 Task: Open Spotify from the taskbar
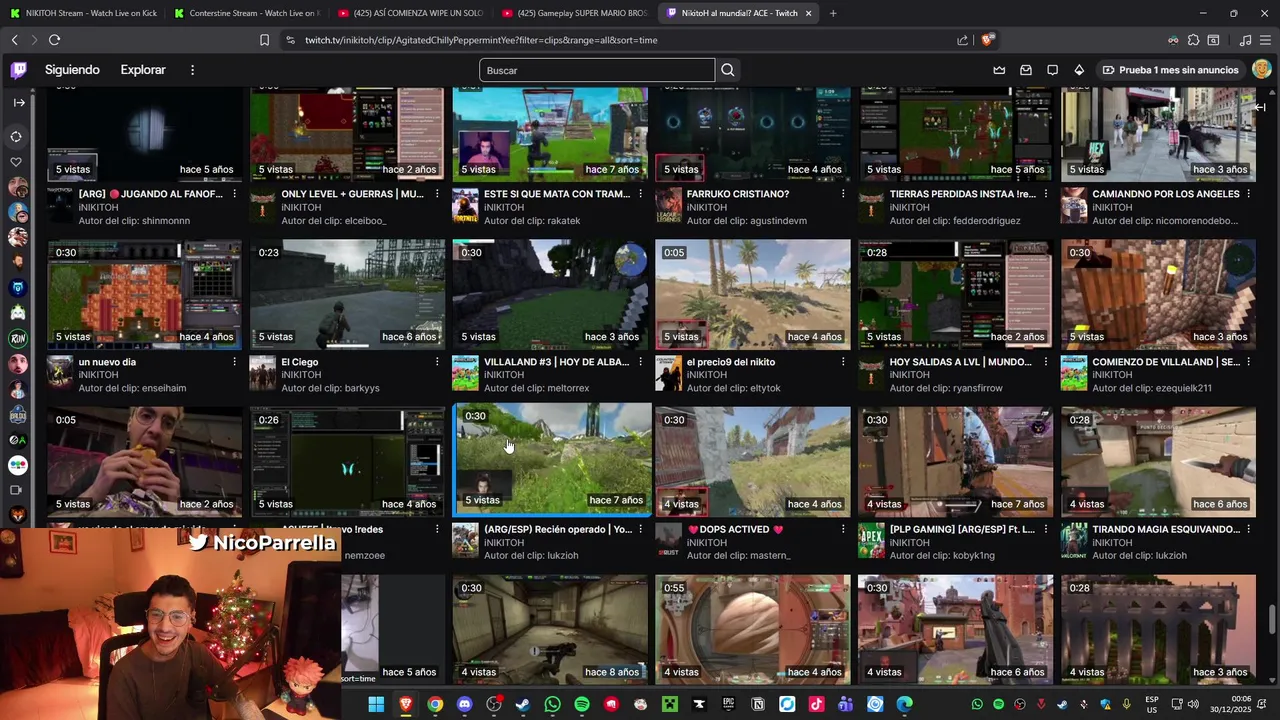tap(582, 704)
